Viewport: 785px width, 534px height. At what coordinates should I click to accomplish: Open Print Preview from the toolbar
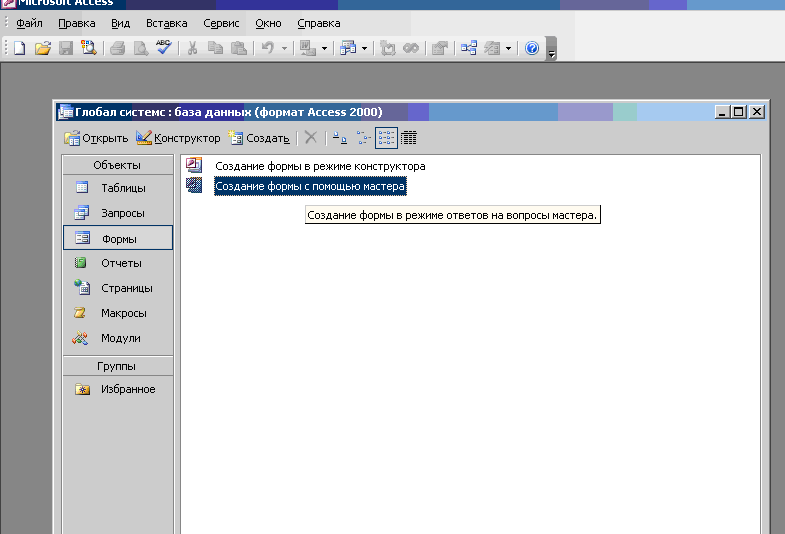[141, 48]
